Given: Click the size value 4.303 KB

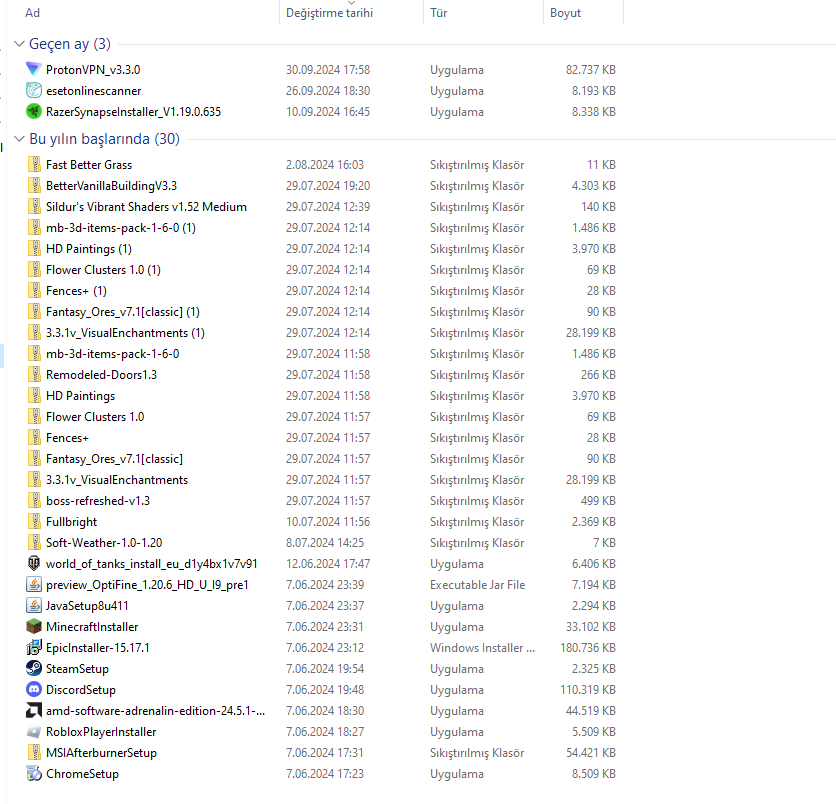Looking at the screenshot, I should [593, 186].
